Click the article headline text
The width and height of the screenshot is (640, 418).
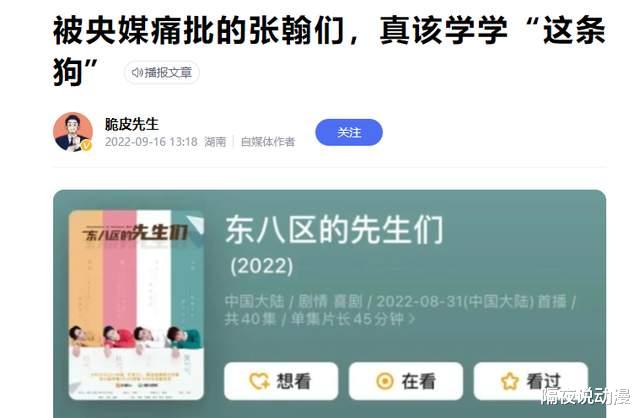pyautogui.click(x=329, y=51)
